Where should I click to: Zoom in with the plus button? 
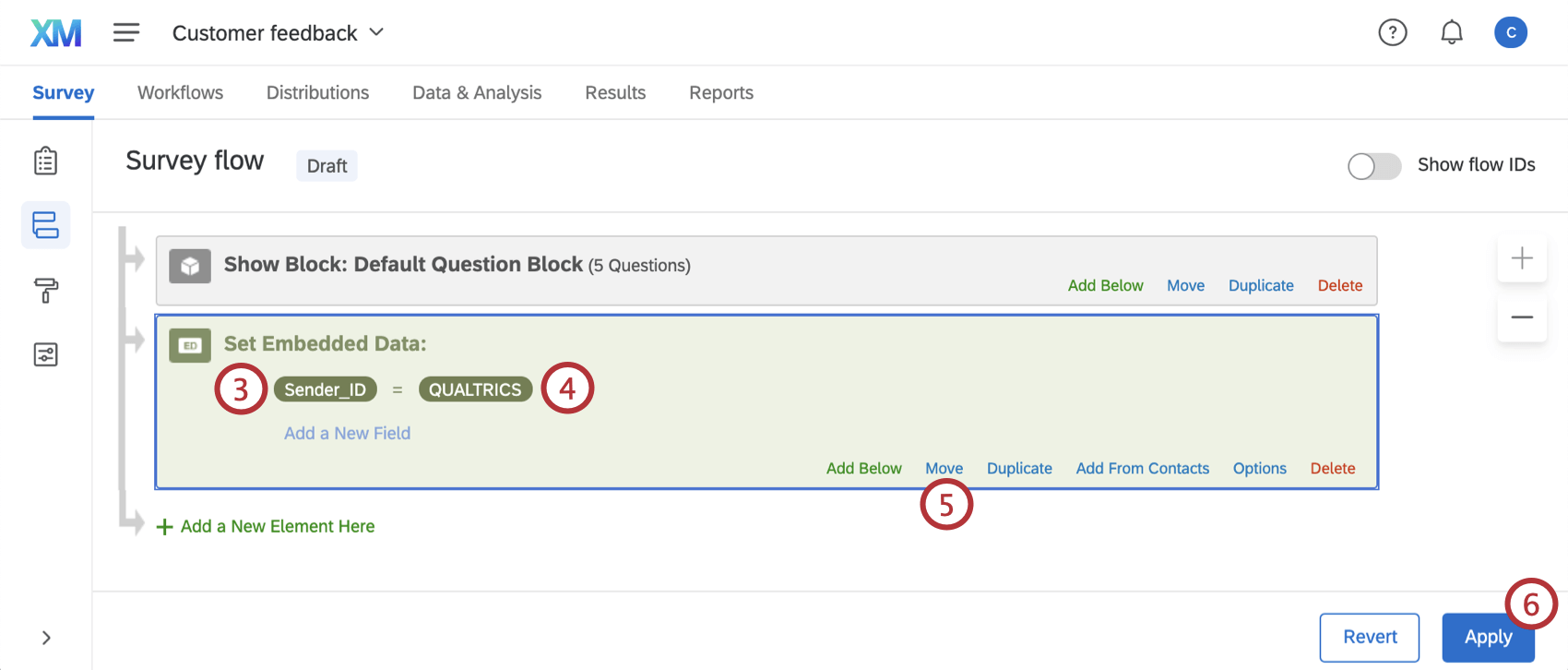(x=1522, y=258)
